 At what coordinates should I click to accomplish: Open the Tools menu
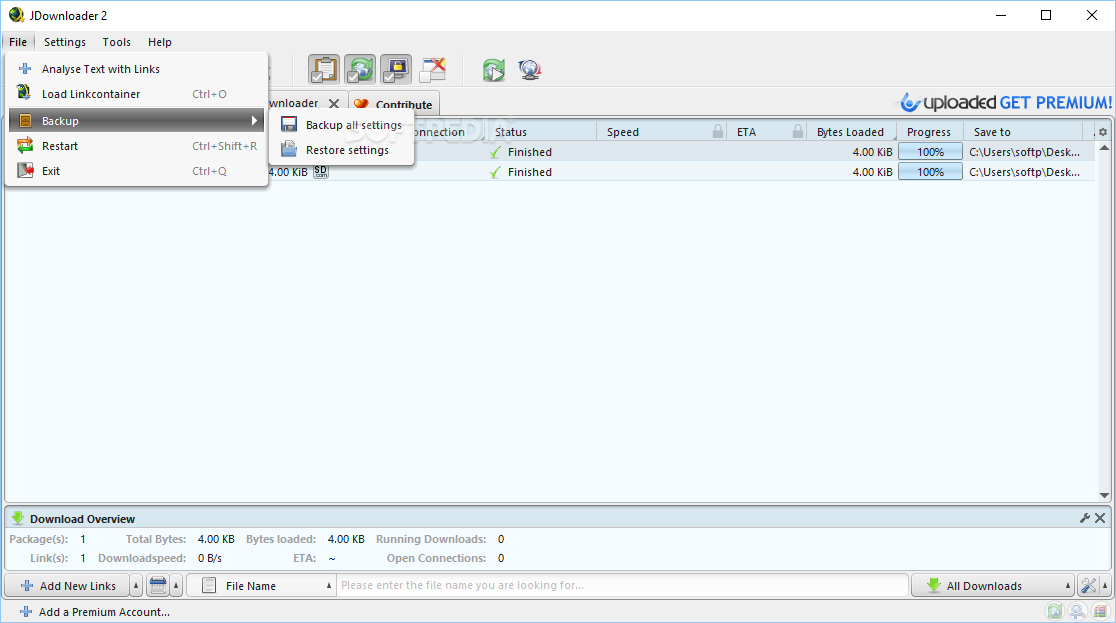click(117, 42)
